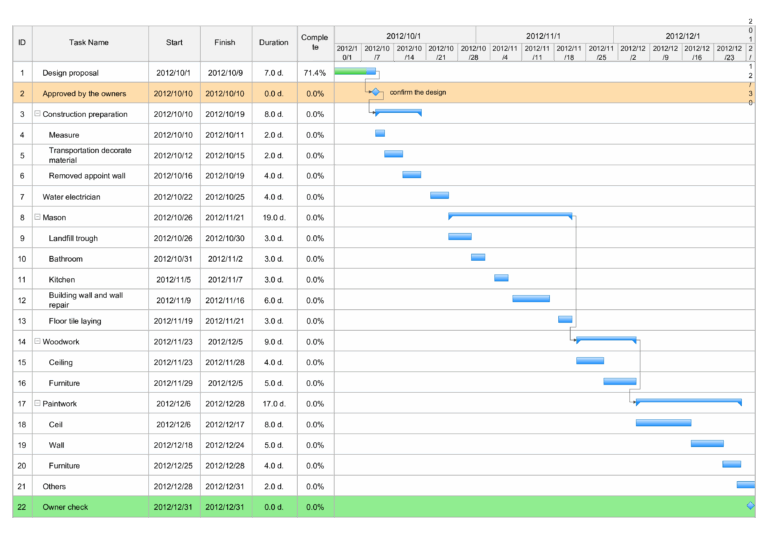Select the Ceil task bar in the chart
Image resolution: width=768 pixels, height=543 pixels.
663,423
